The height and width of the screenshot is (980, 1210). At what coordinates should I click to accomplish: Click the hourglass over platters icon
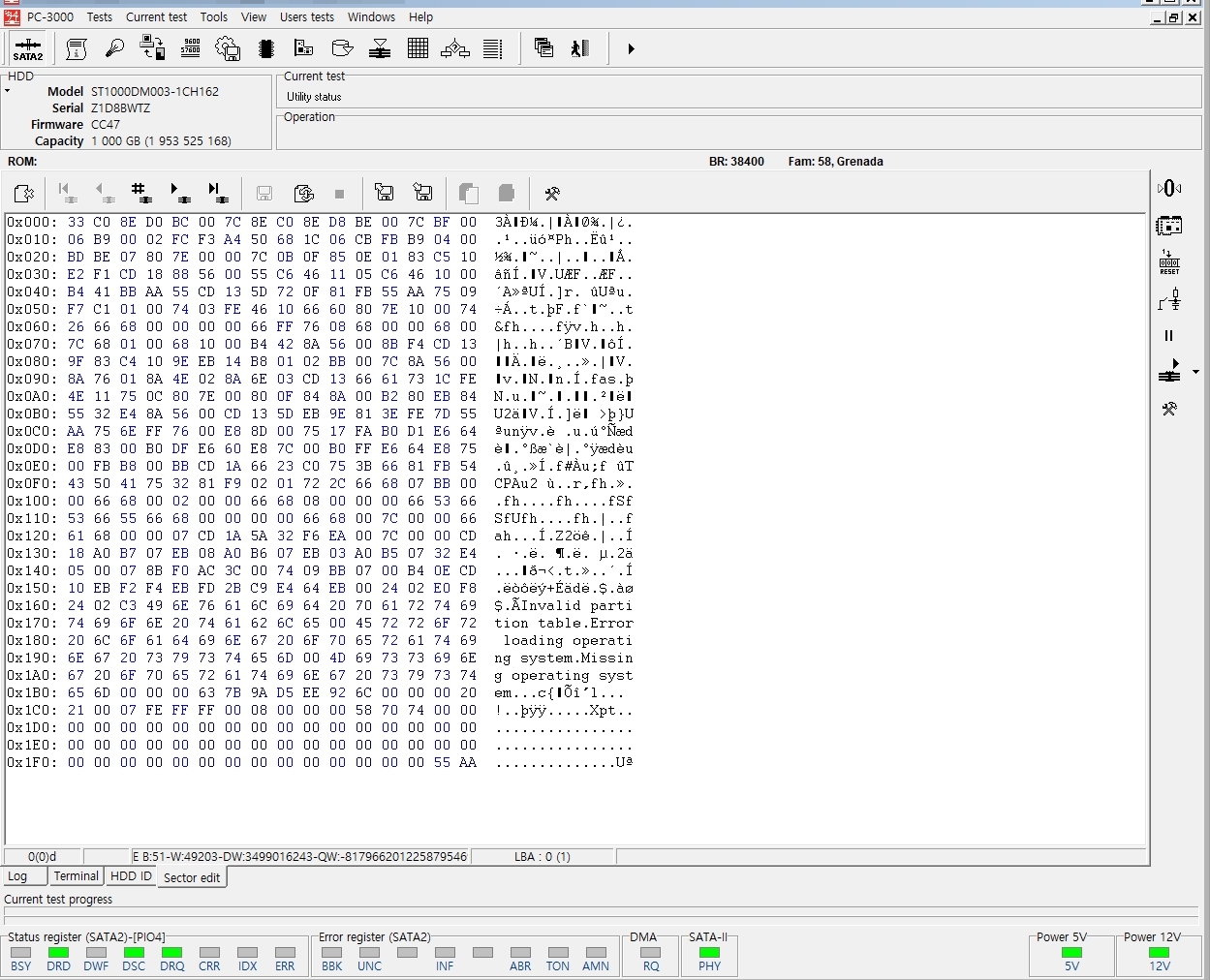380,48
